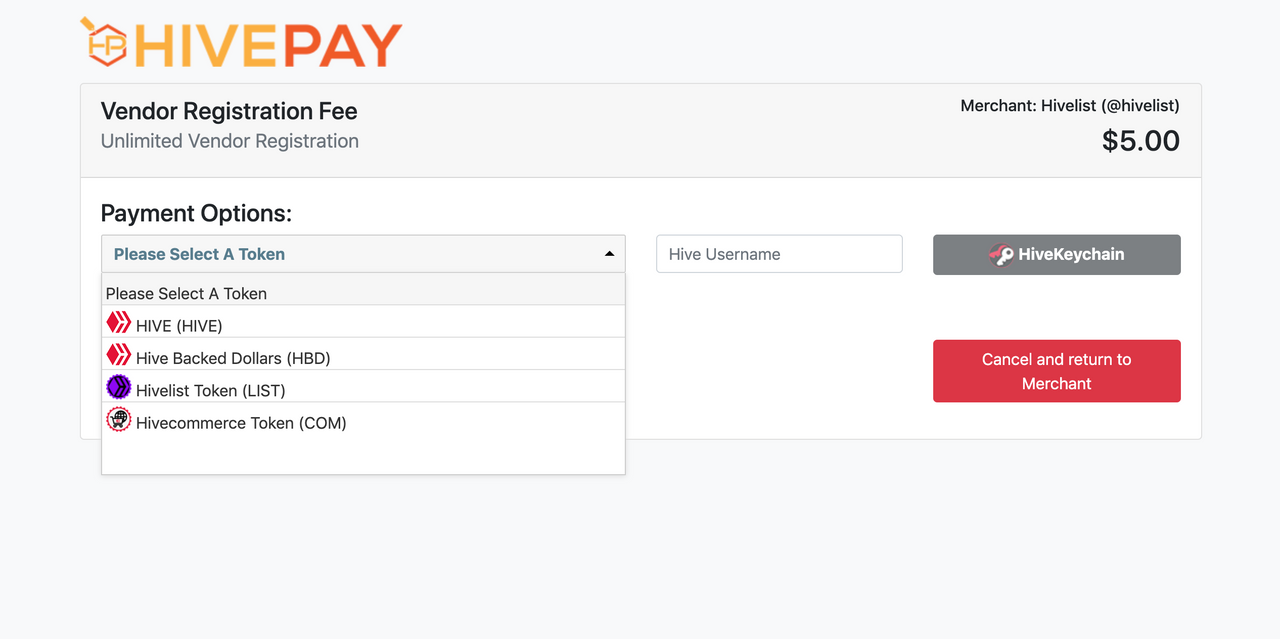The height and width of the screenshot is (639, 1280).
Task: Click the Vendor Registration Fee heading
Action: [x=229, y=111]
